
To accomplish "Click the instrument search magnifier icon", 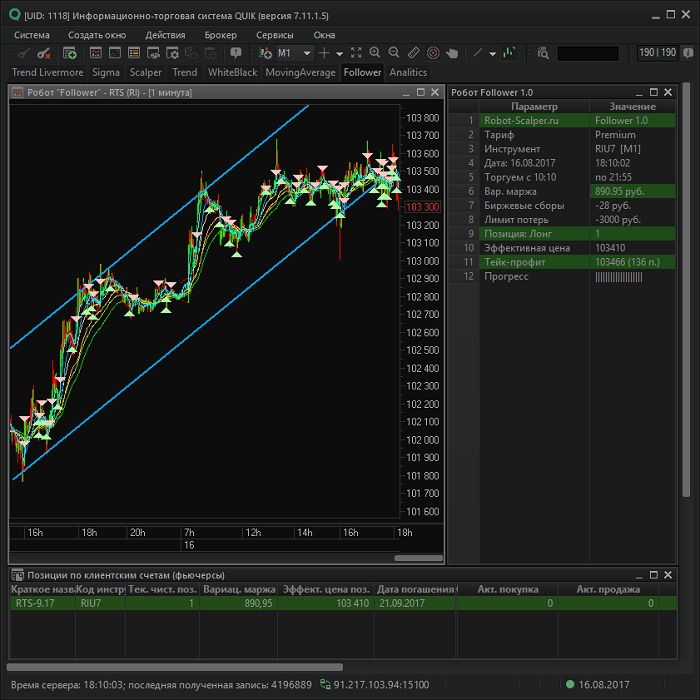I will [543, 53].
